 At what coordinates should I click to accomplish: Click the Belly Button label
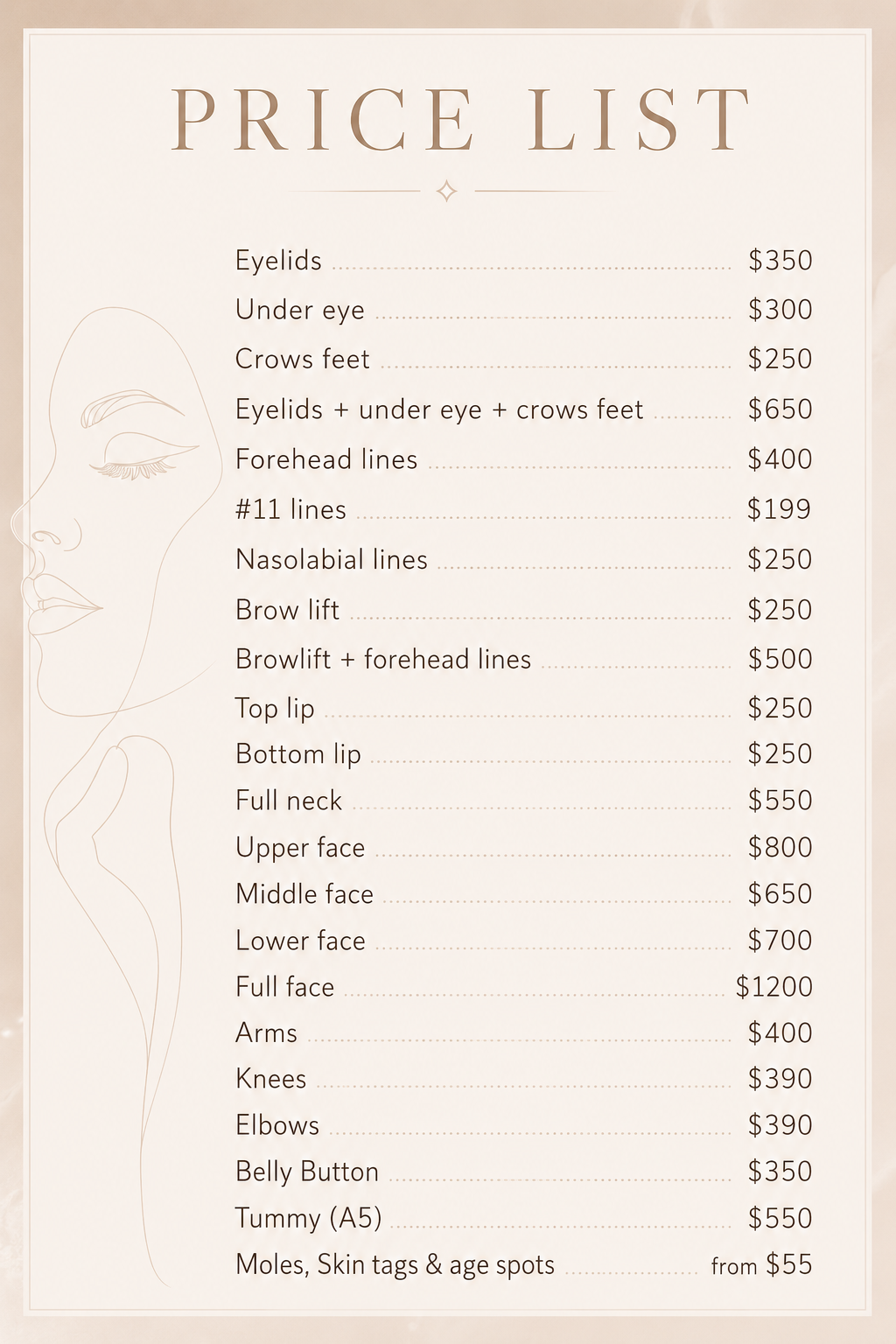pyautogui.click(x=307, y=1172)
